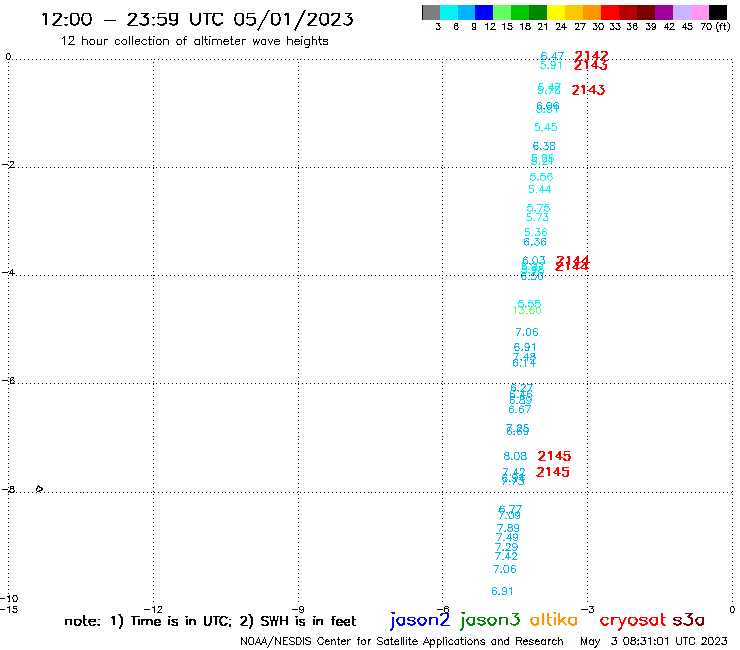
Task: Click the red 2145 time next to 8.08
Action: [x=555, y=456]
